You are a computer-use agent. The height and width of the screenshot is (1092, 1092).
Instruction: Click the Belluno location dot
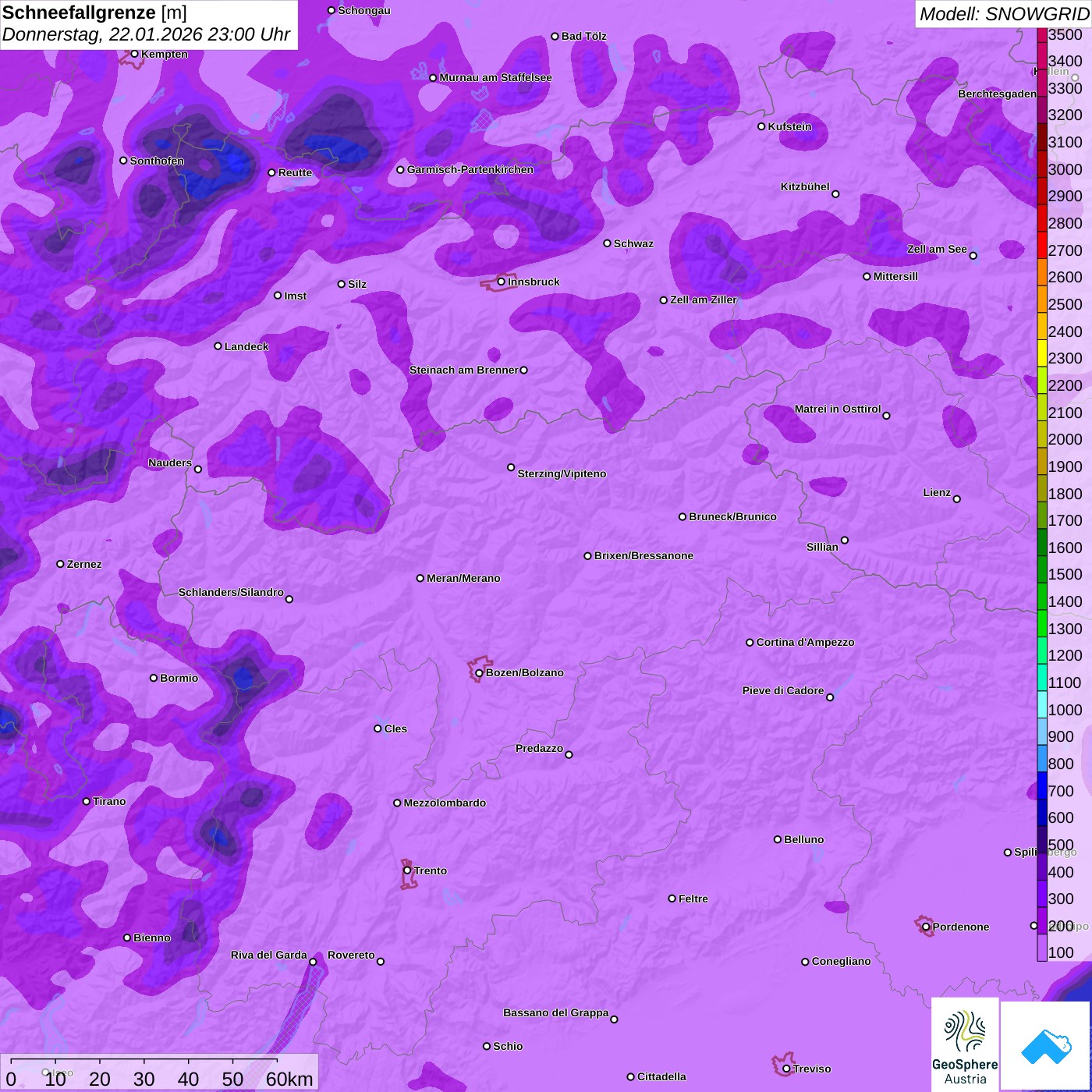pos(778,839)
